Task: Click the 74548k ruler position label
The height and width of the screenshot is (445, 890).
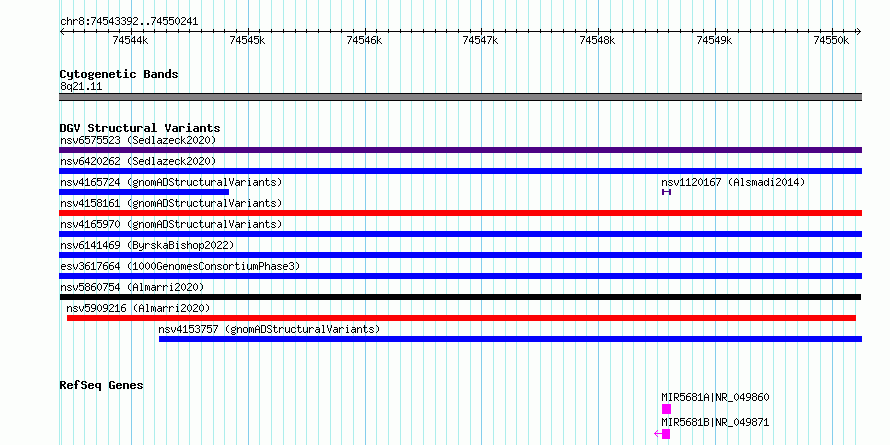Action: click(x=598, y=40)
